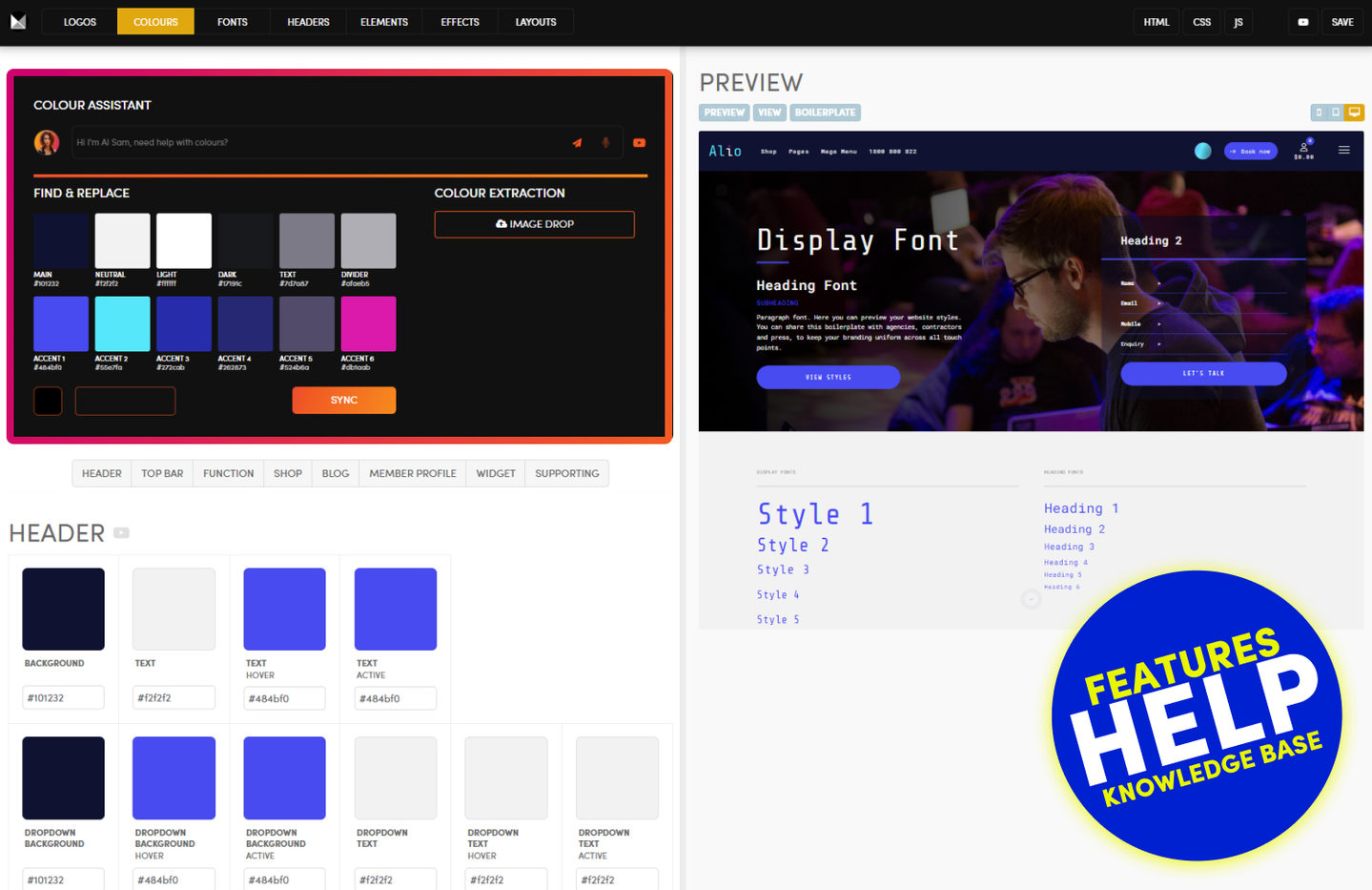
Task: Click the app logo in top left
Action: pyautogui.click(x=18, y=22)
